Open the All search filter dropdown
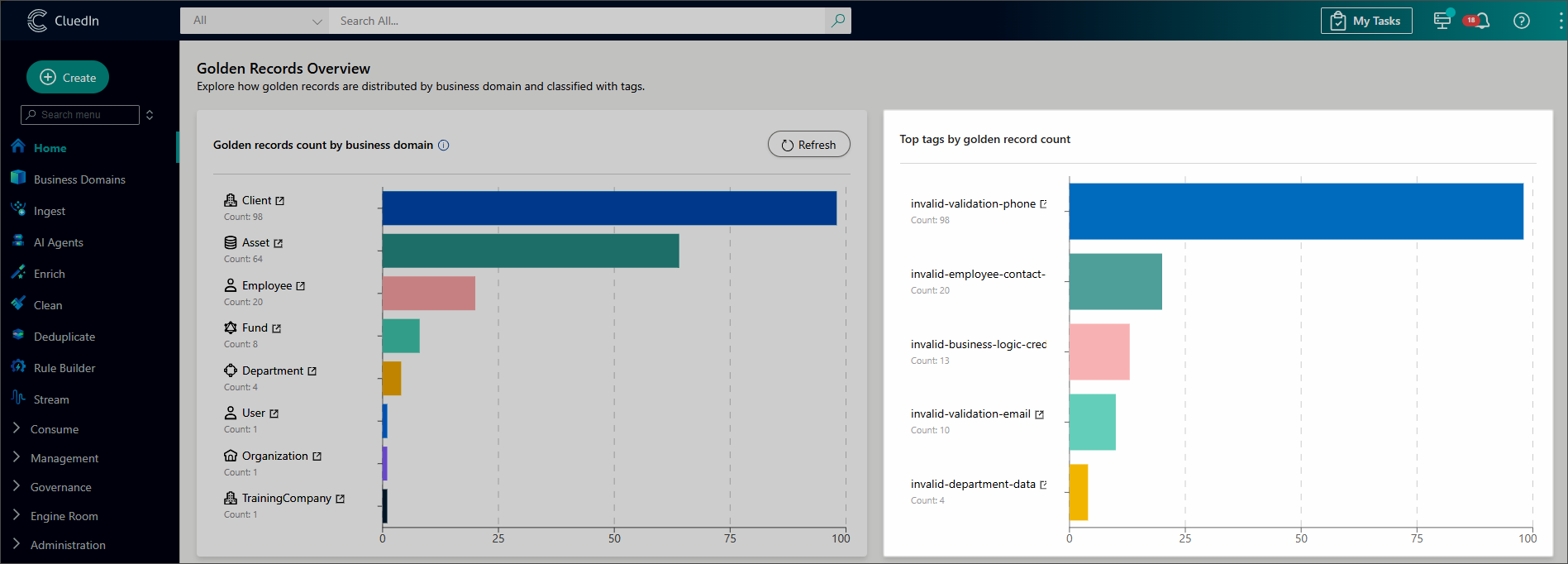The width and height of the screenshot is (1568, 564). (255, 21)
